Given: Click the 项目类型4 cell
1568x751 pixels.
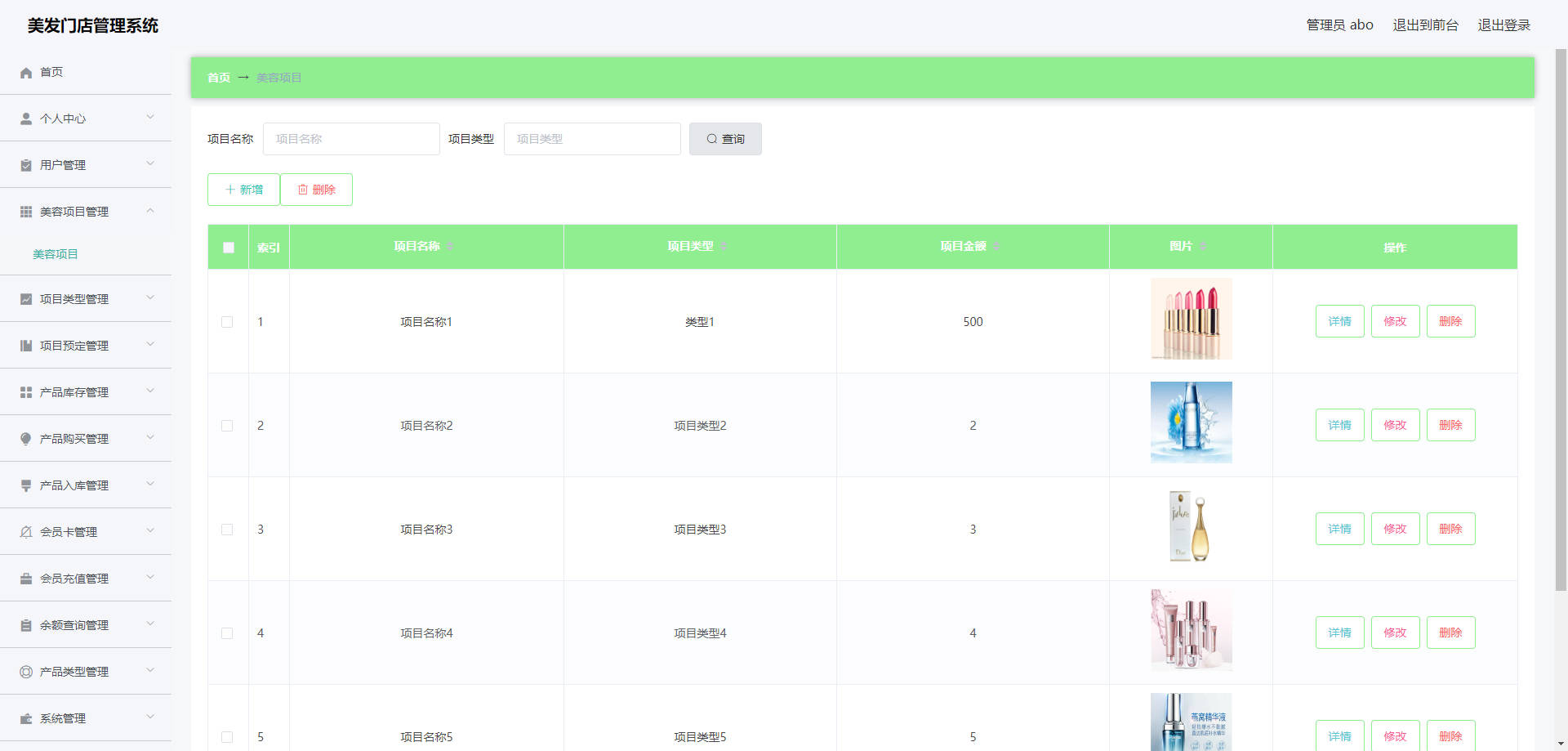Looking at the screenshot, I should 700,633.
